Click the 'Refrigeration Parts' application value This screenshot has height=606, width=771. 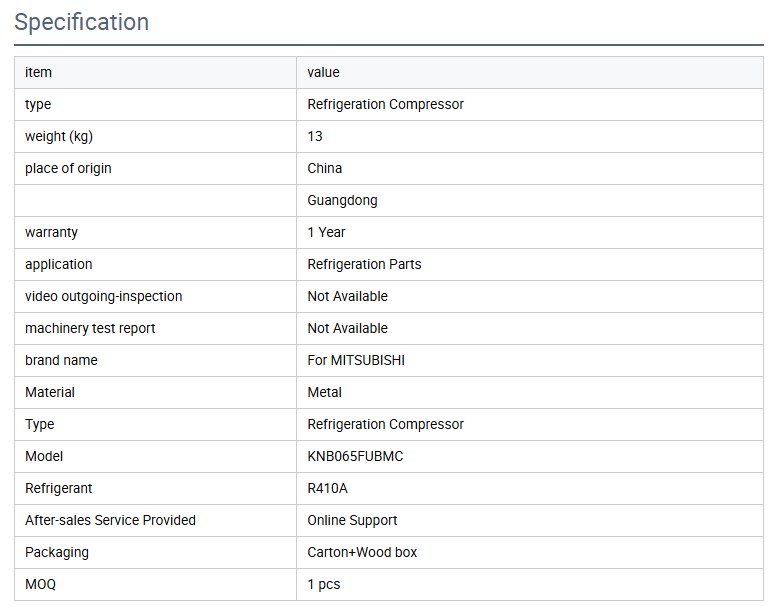[x=364, y=264]
